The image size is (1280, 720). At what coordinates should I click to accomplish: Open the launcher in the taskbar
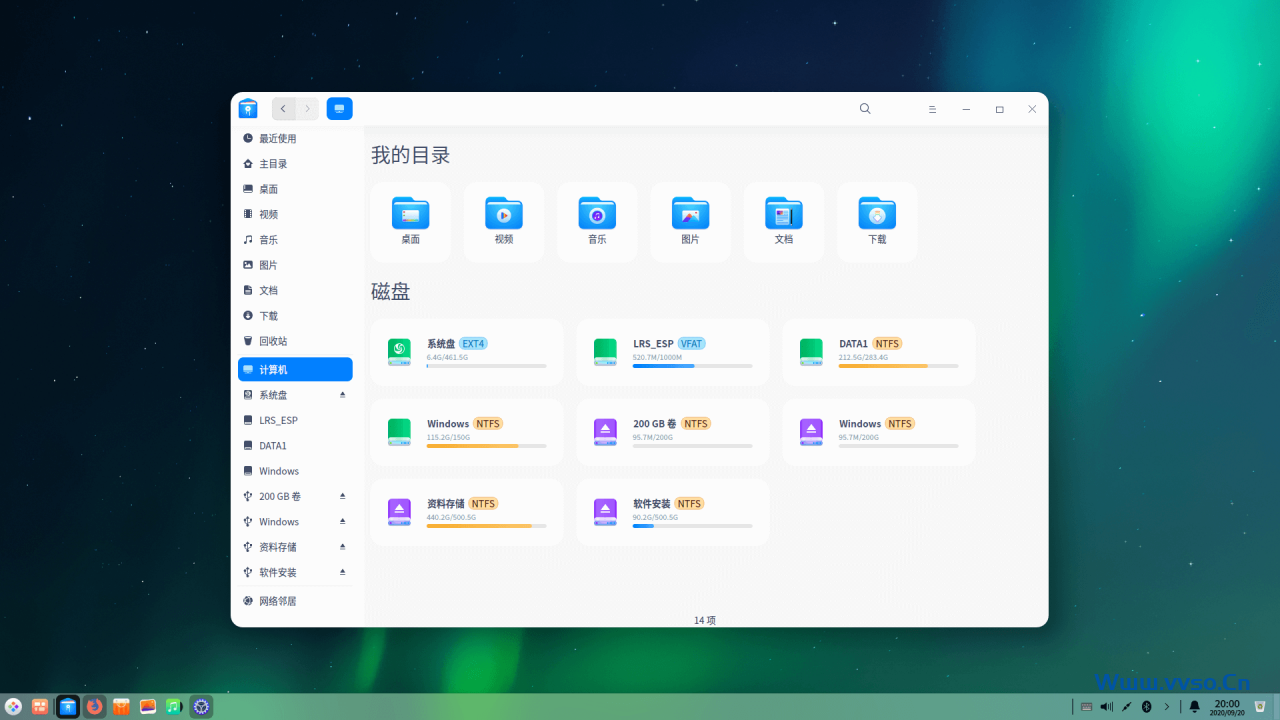(13, 707)
